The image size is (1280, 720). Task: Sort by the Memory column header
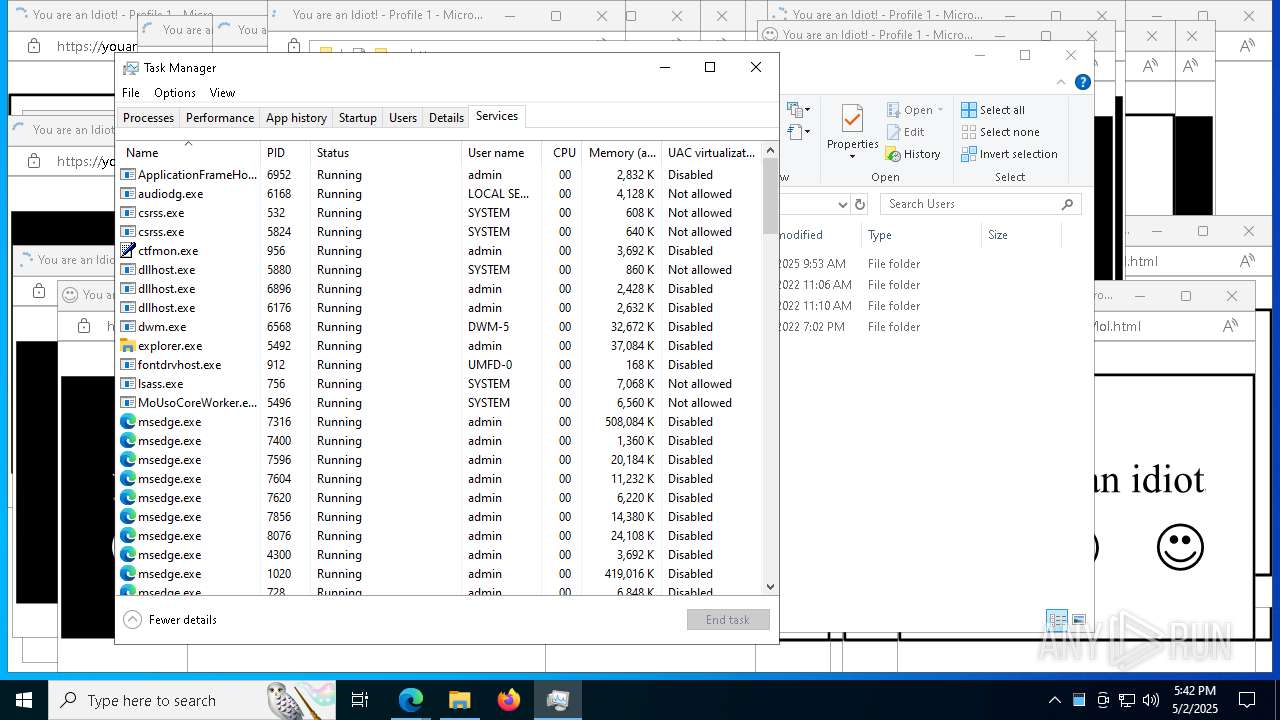point(622,153)
